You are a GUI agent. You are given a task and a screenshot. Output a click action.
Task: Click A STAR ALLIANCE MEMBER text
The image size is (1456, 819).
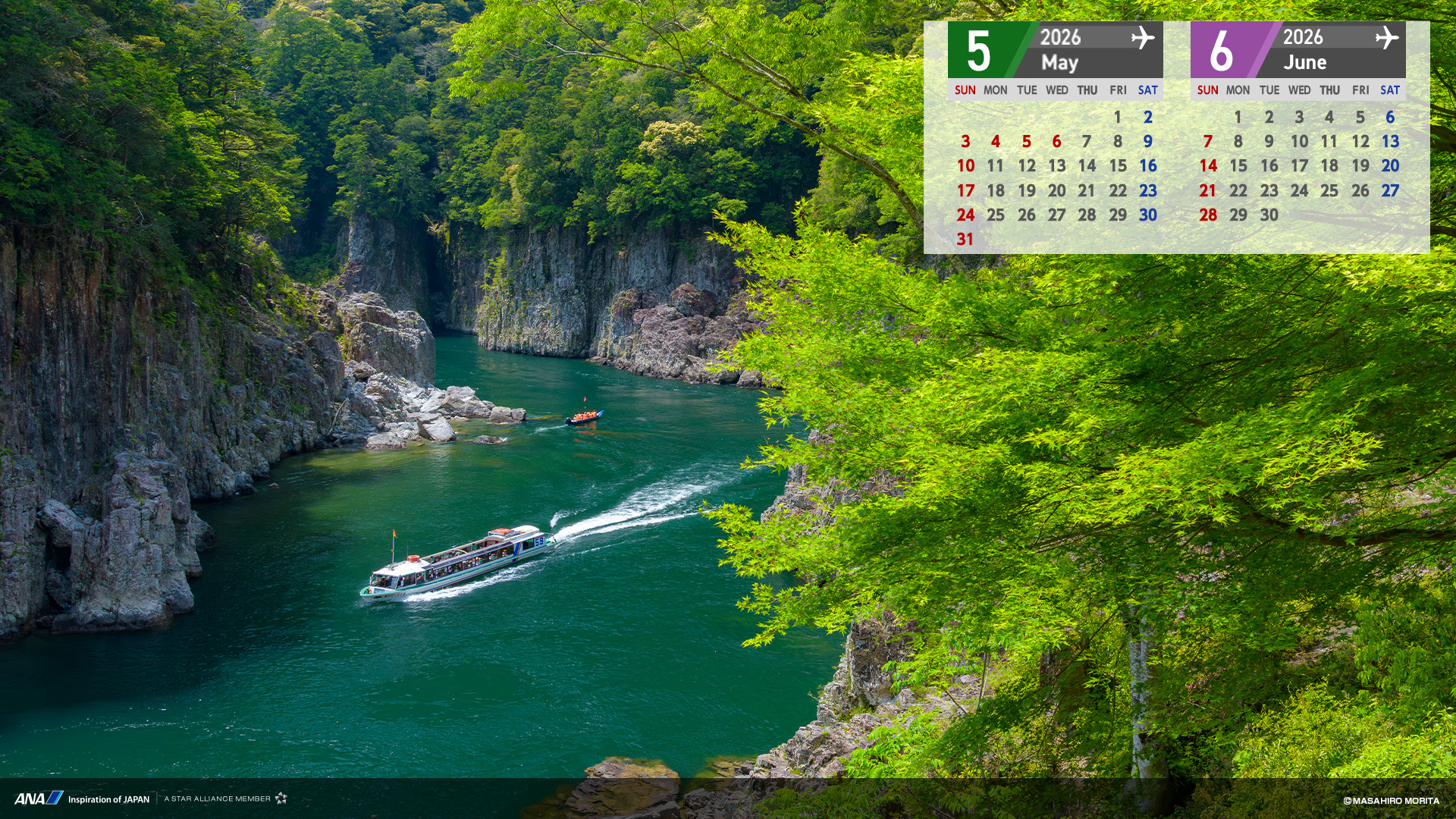click(217, 799)
